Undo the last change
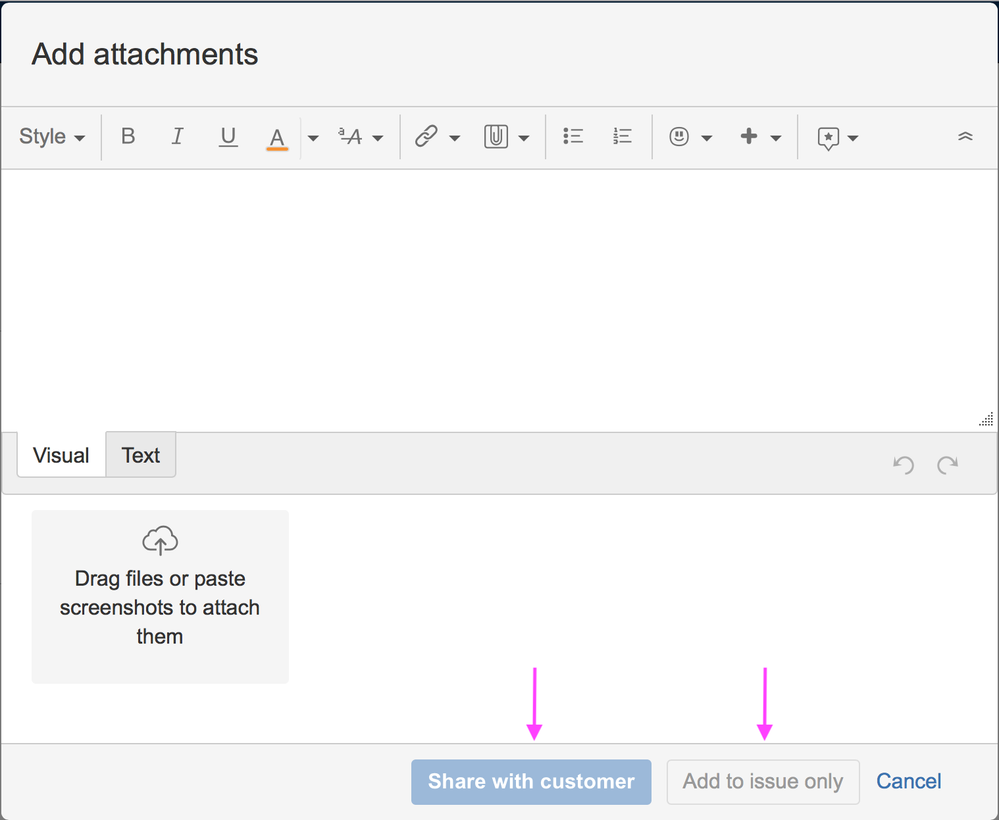 point(903,465)
